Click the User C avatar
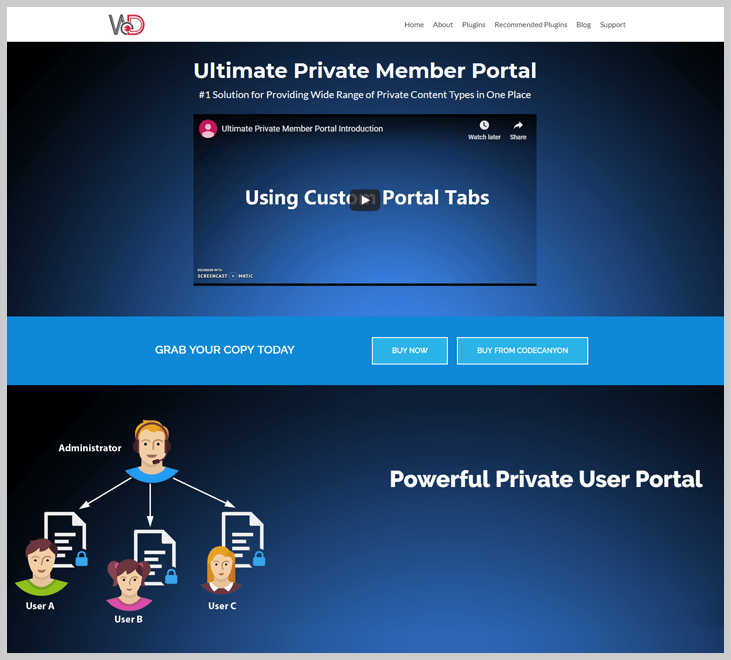 pyautogui.click(x=221, y=570)
